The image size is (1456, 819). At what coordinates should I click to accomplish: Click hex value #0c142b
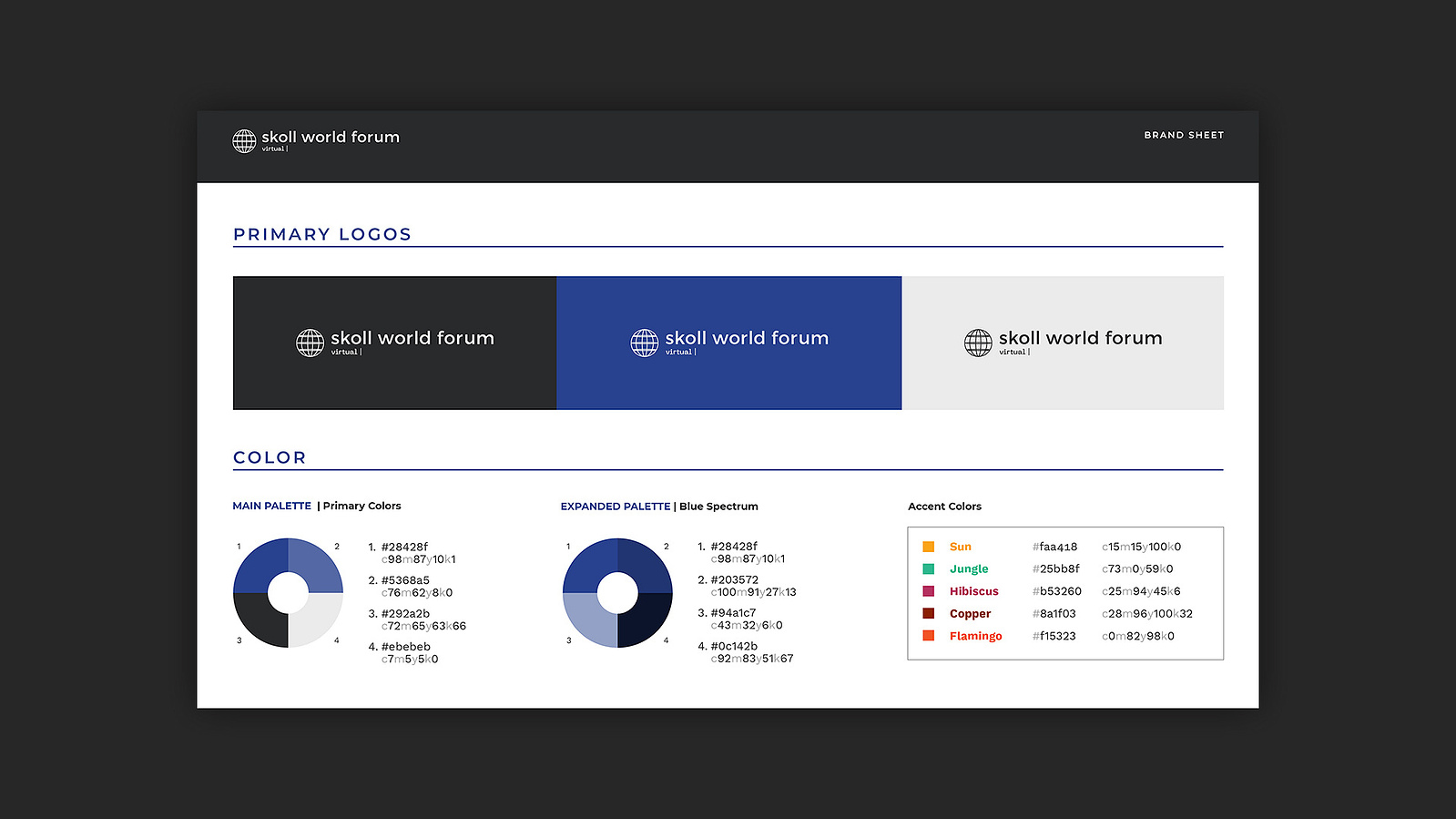(734, 646)
